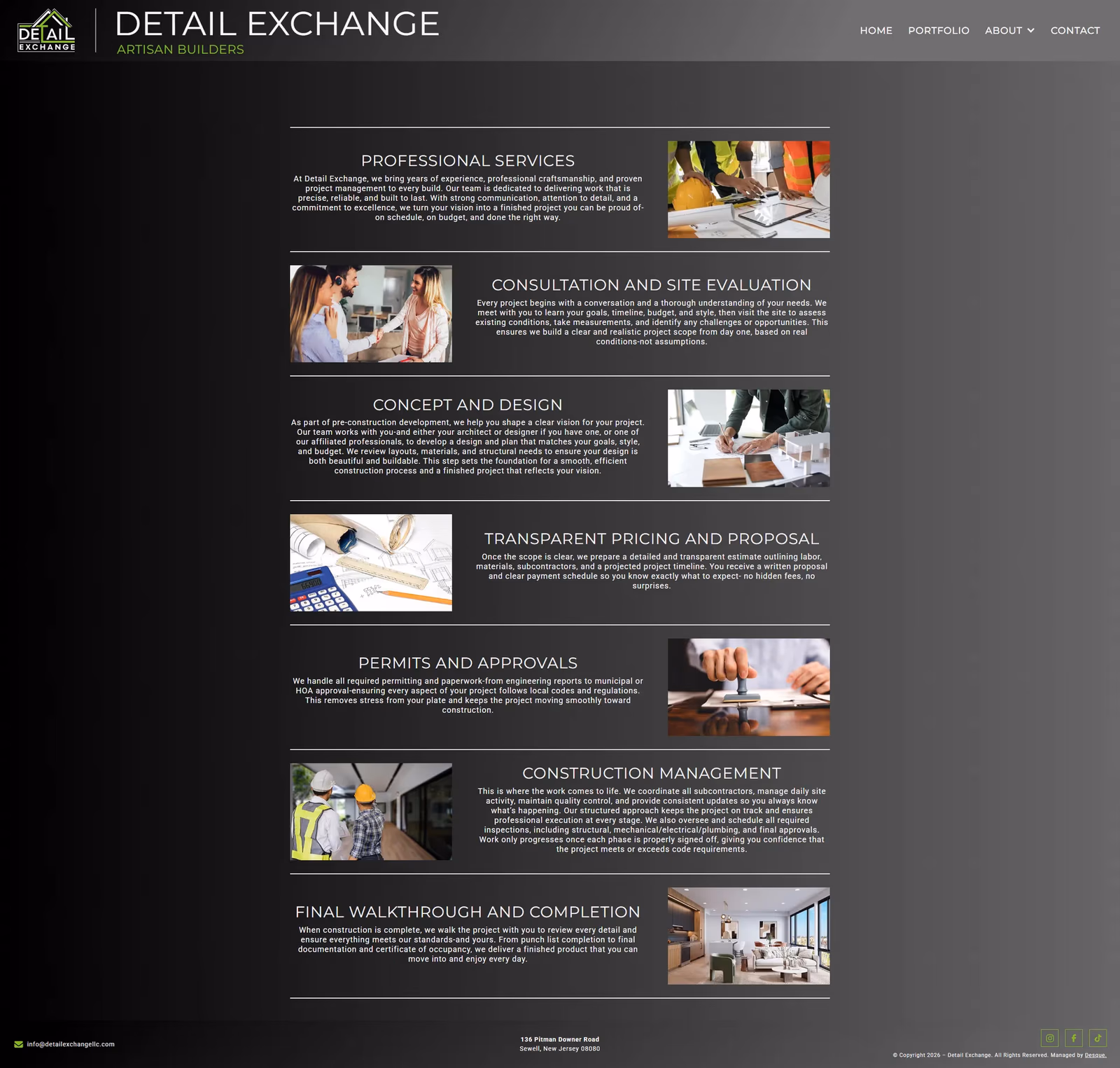This screenshot has width=1120, height=1068.
Task: Open the Concept and Design photo
Action: (748, 438)
